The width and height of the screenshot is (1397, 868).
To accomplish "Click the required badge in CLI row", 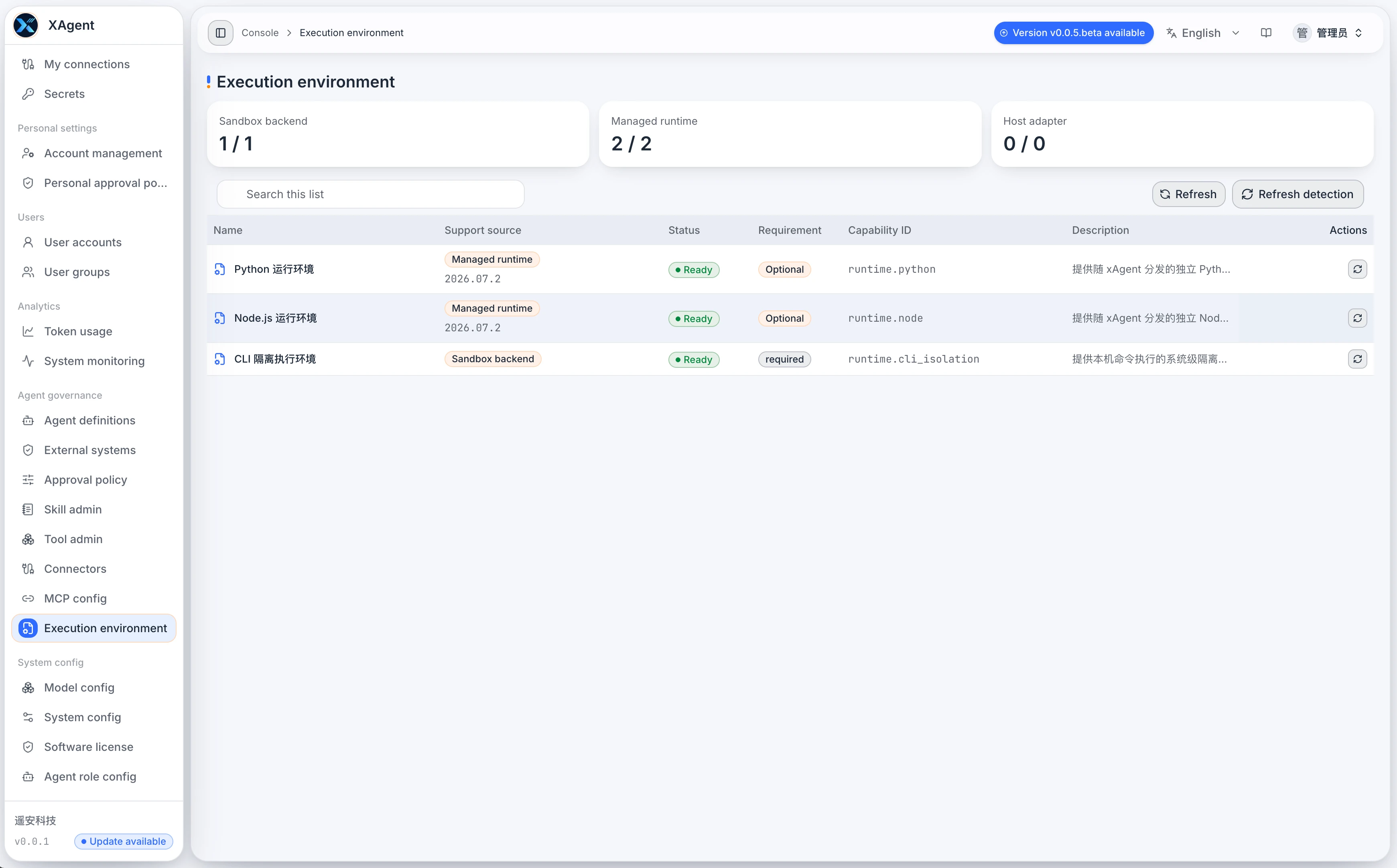I will pyautogui.click(x=784, y=359).
